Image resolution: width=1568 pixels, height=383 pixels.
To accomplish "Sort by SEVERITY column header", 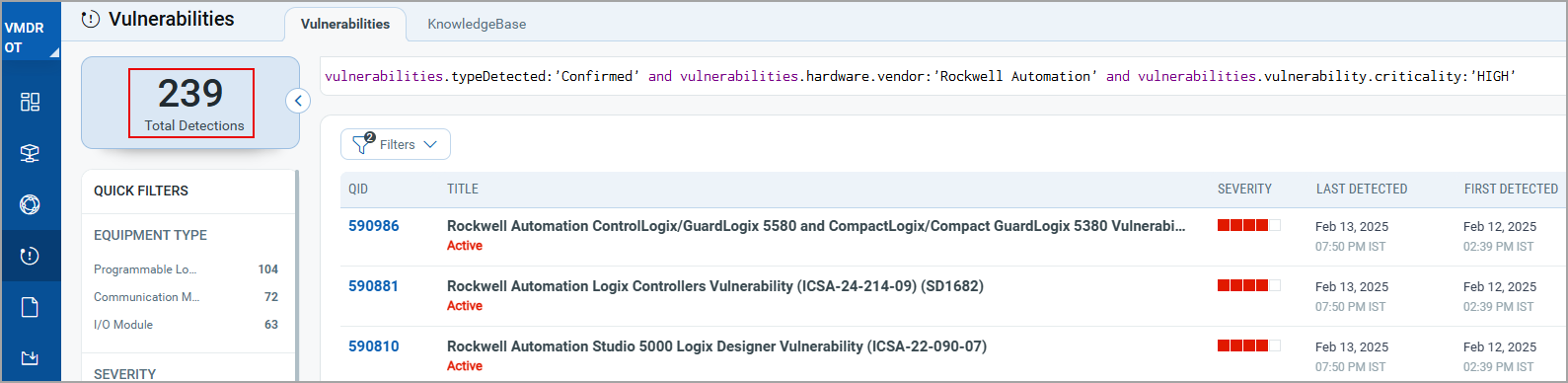I will 1244,189.
